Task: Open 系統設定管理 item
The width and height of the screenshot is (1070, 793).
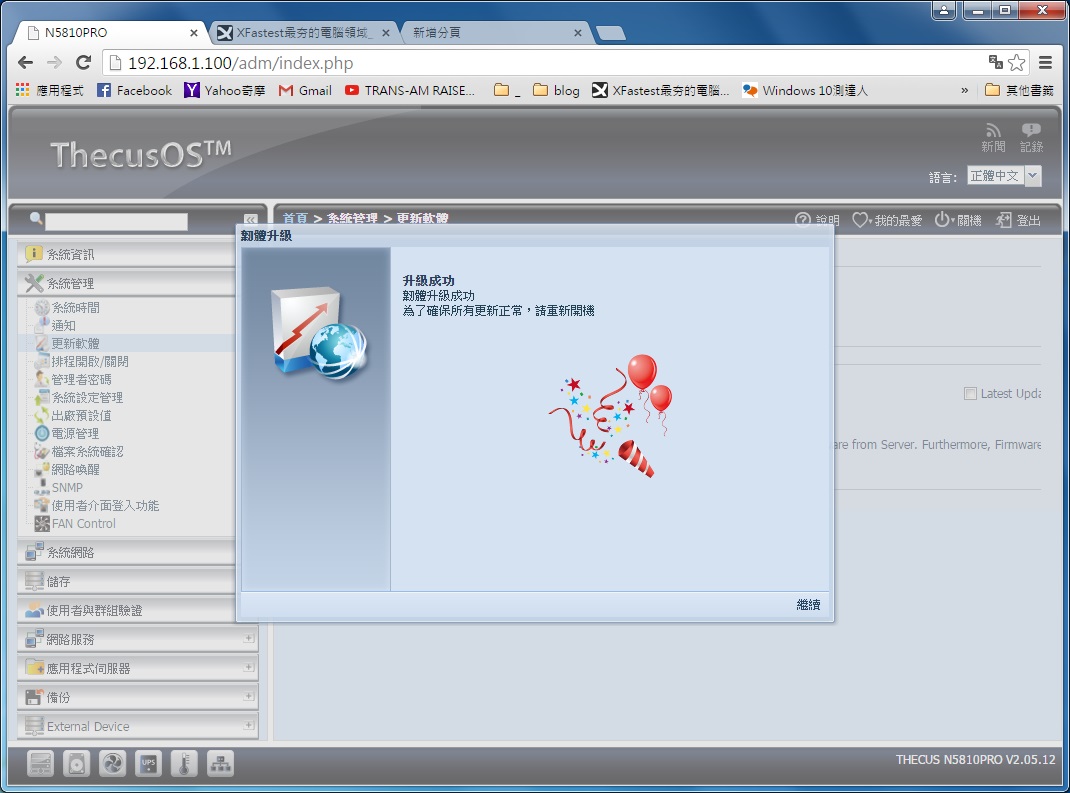Action: point(87,397)
